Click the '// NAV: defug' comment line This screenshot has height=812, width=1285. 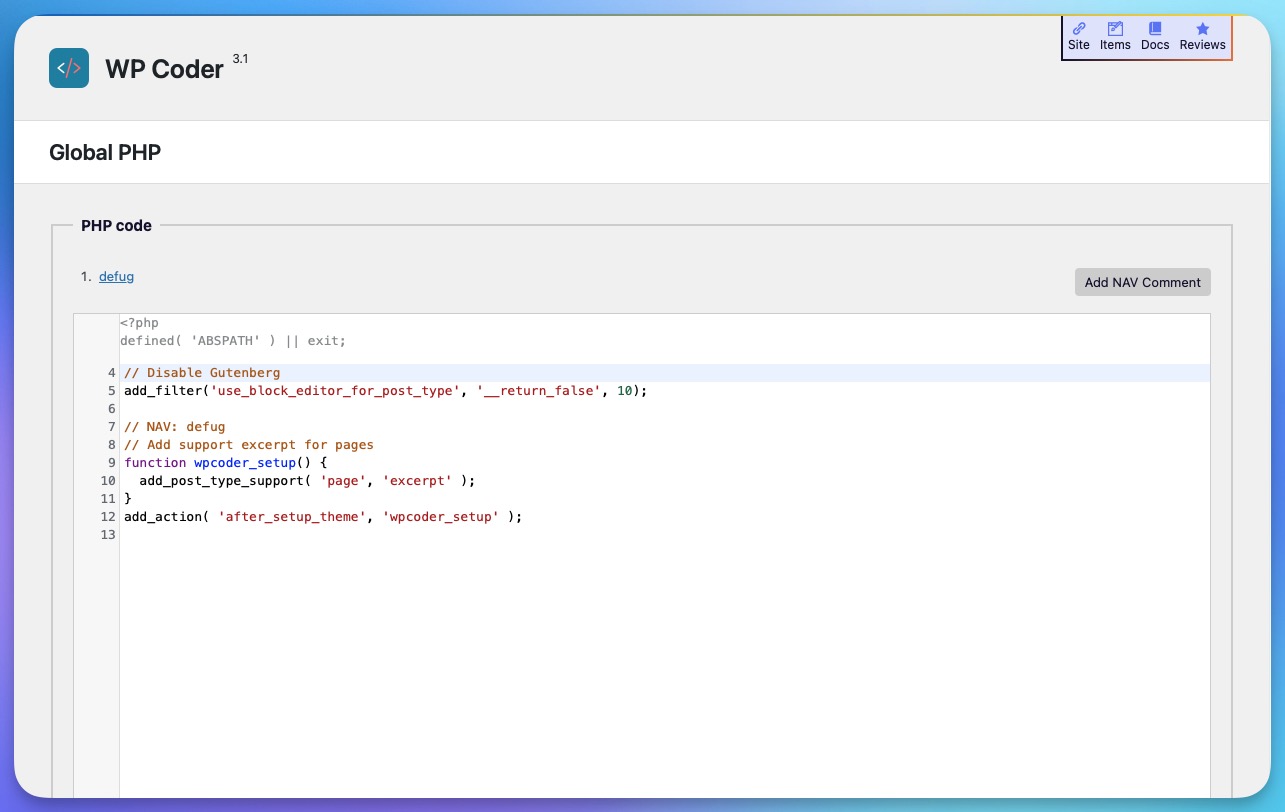pos(175,427)
